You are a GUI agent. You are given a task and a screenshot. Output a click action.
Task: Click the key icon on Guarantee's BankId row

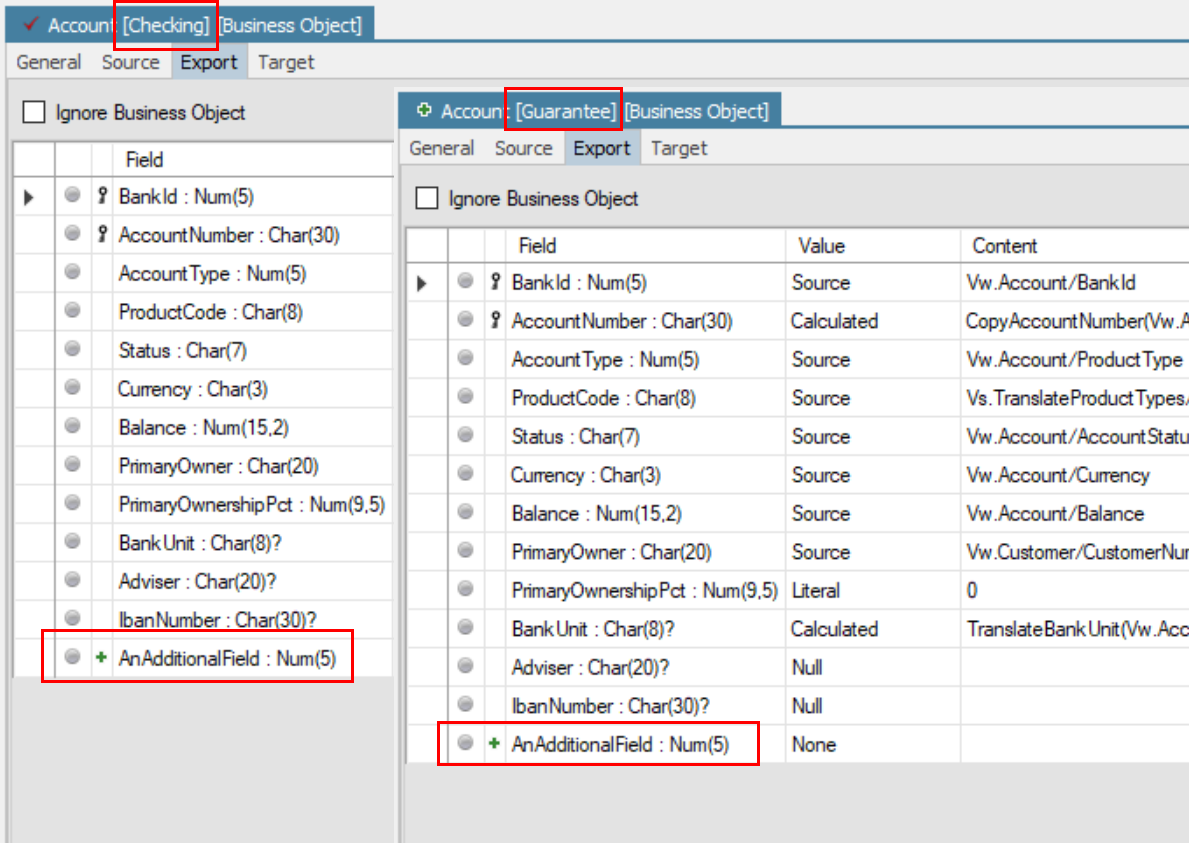point(494,282)
